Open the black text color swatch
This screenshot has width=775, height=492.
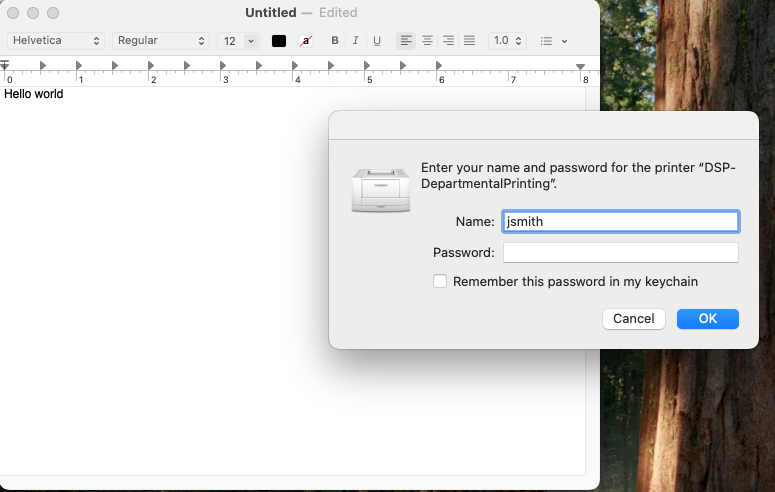pos(279,41)
